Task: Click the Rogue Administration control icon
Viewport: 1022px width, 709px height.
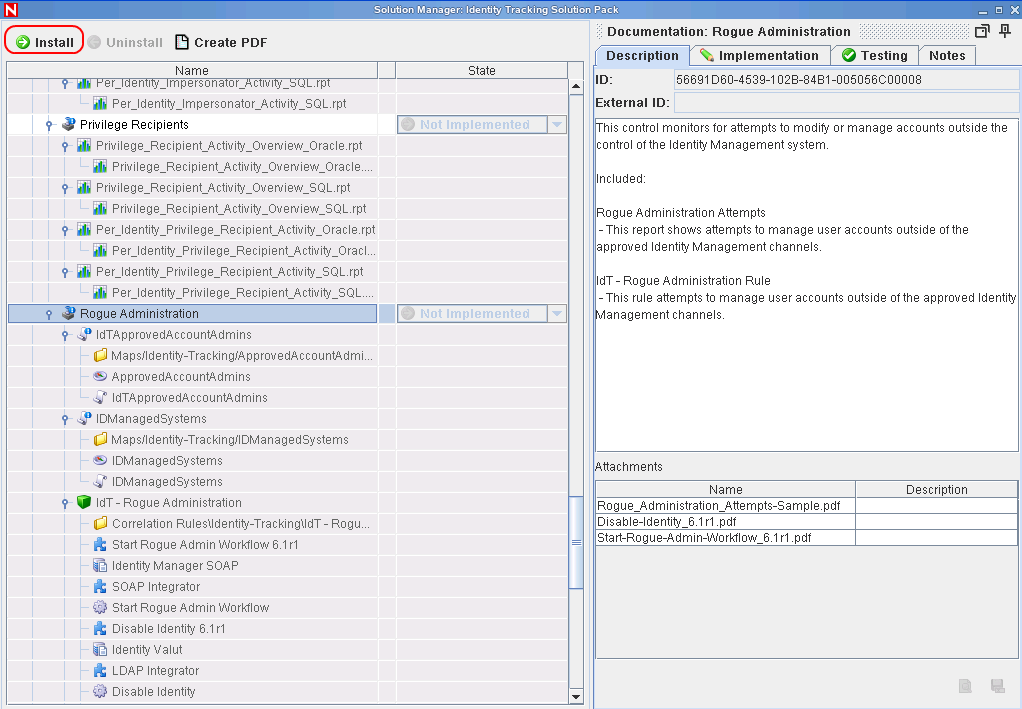Action: click(x=68, y=313)
